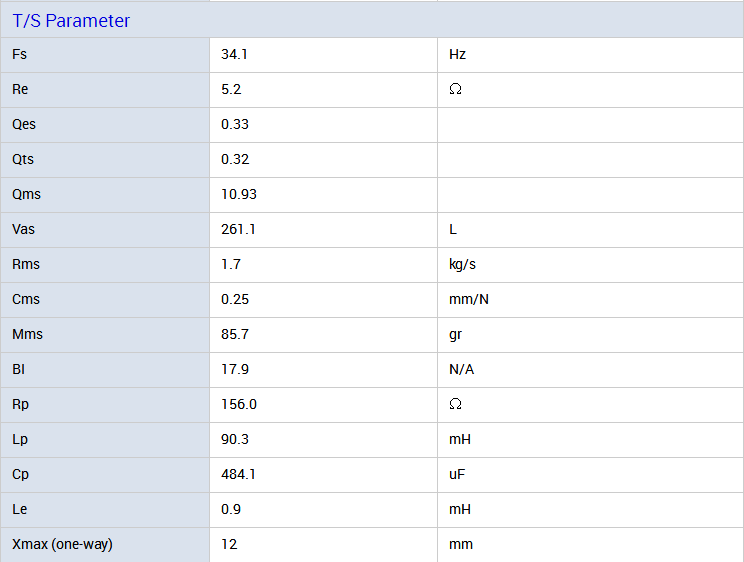
Task: Click the Hz unit cell
Action: click(458, 54)
